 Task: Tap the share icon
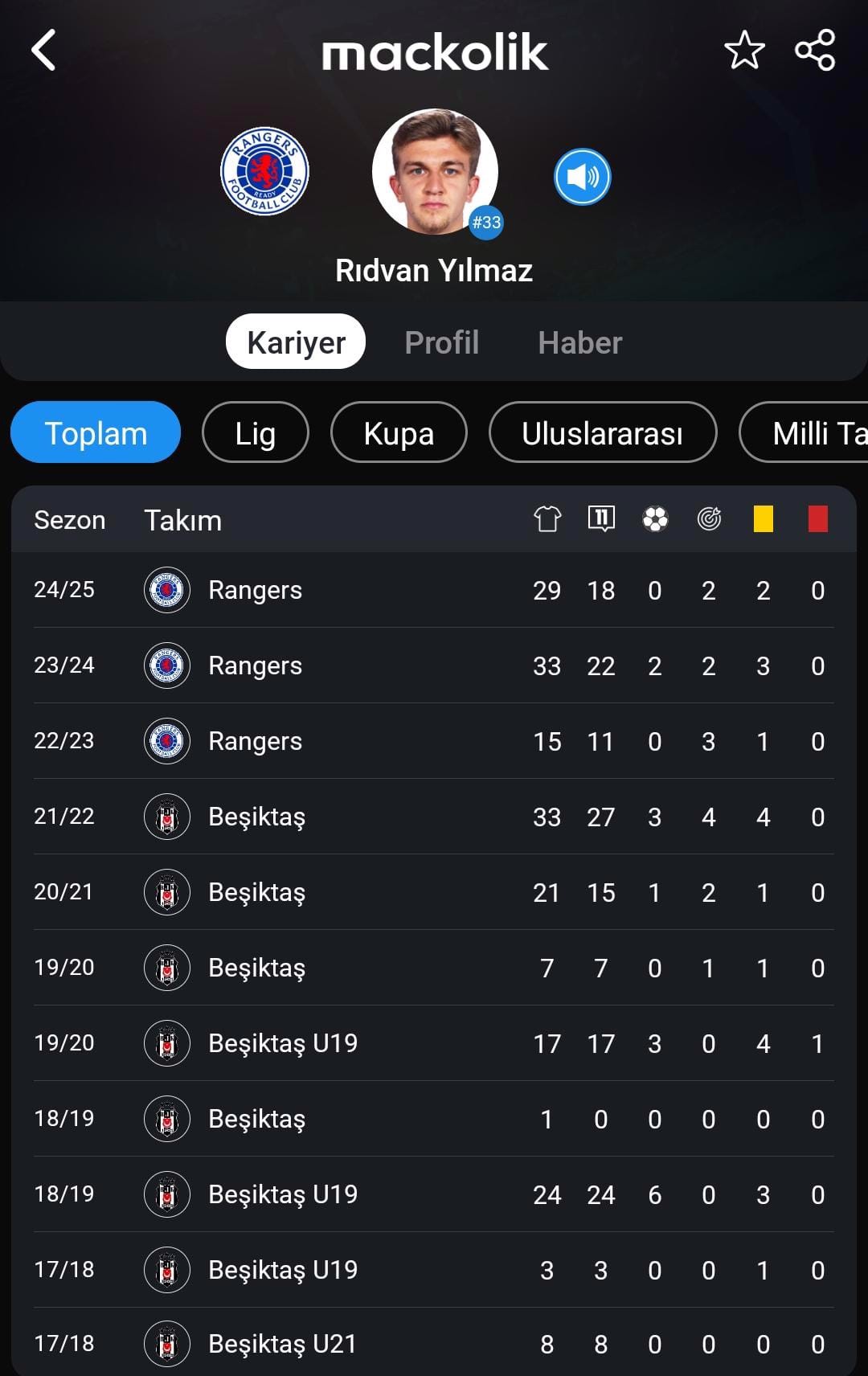click(x=815, y=51)
